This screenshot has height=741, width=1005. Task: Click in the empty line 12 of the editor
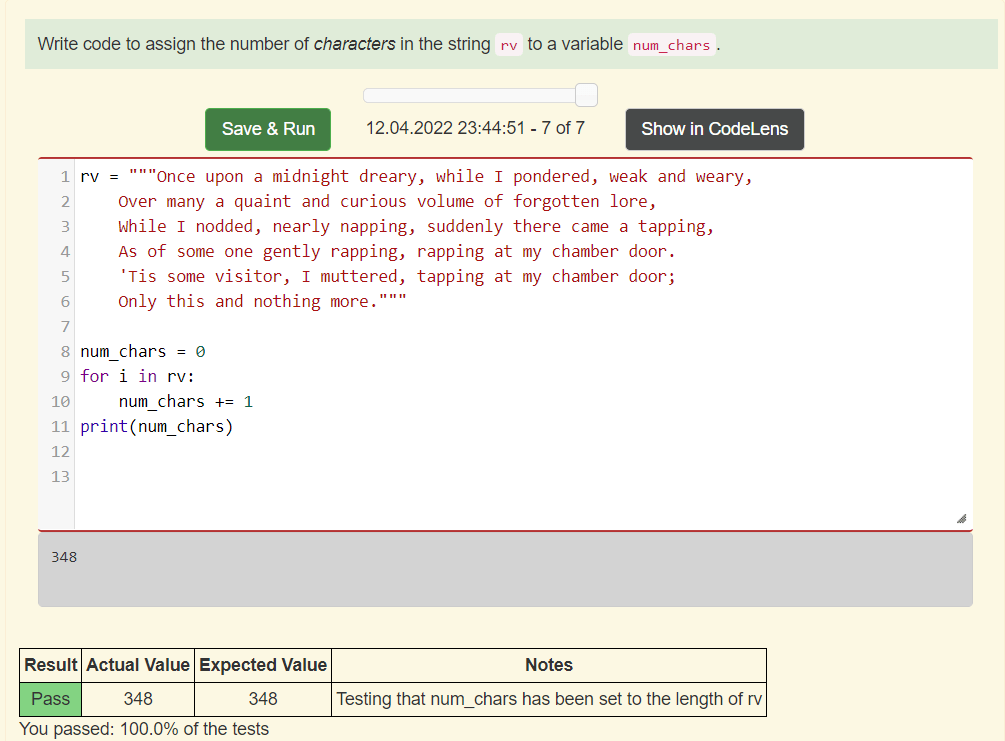[x=523, y=452]
